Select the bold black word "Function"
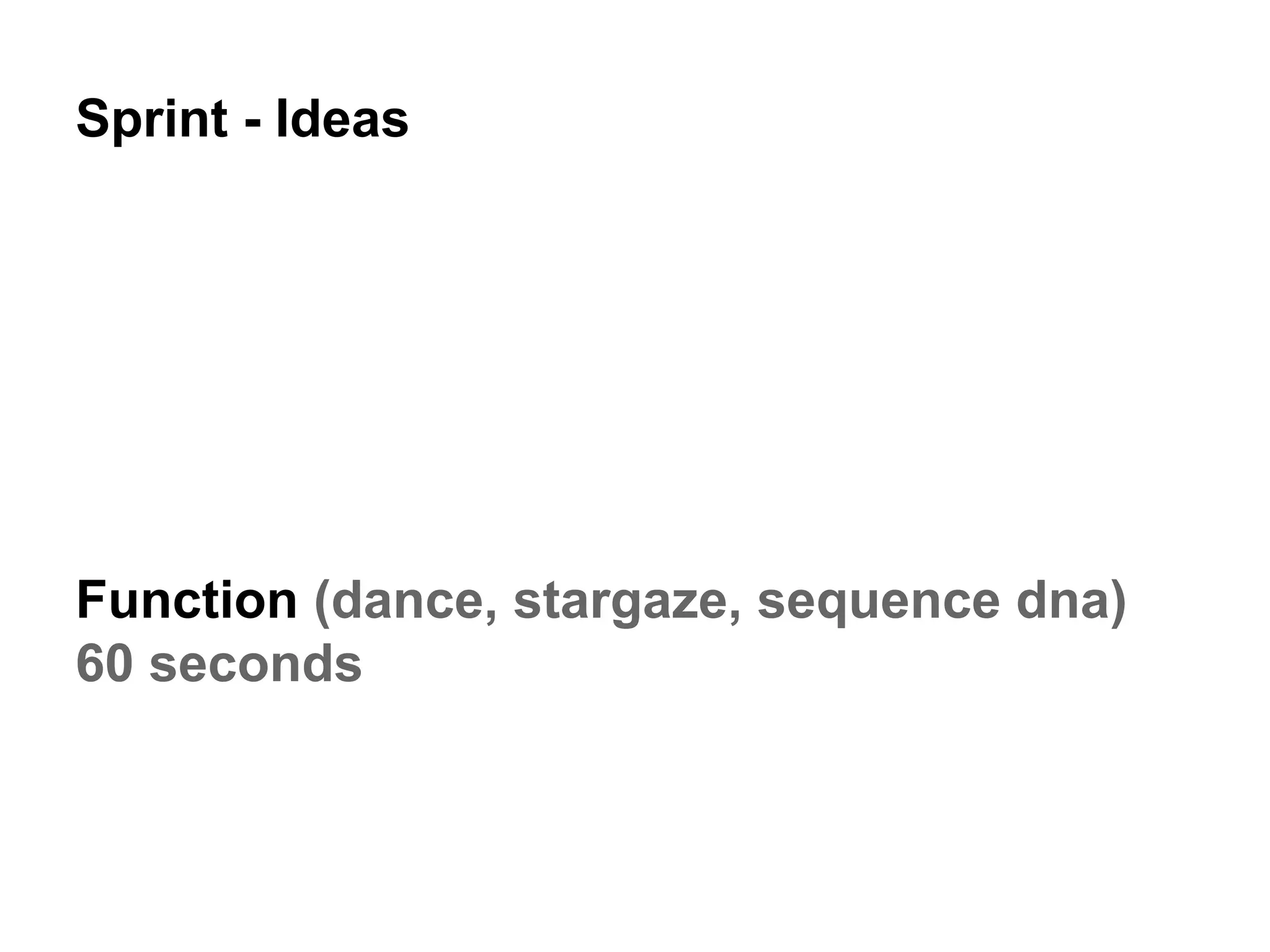The width and height of the screenshot is (1270, 952). click(187, 601)
